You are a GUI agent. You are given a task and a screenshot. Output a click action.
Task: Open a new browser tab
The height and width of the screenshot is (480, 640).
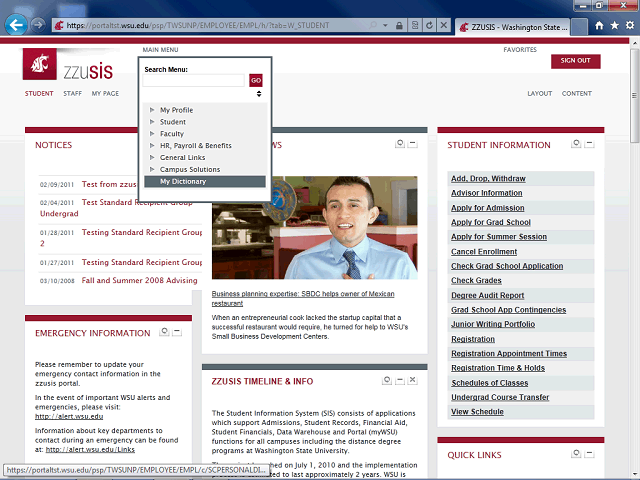pos(579,27)
